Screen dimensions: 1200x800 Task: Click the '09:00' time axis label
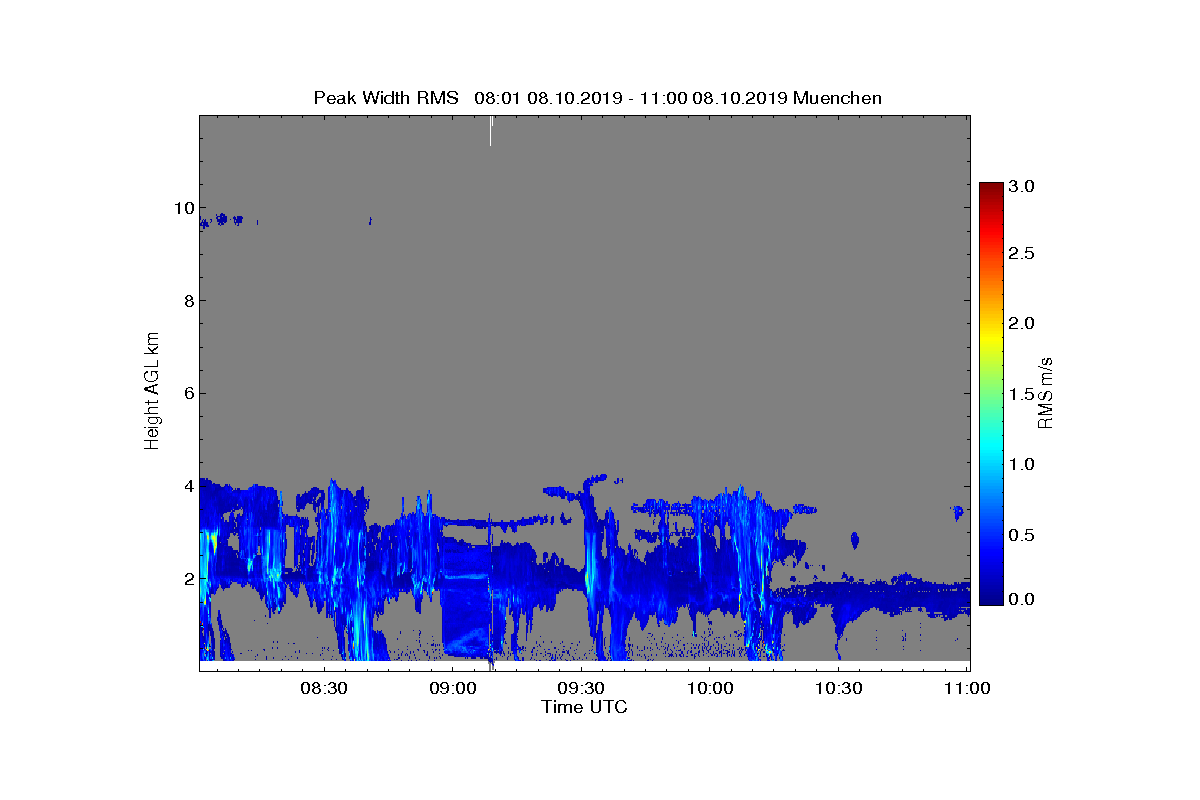(452, 689)
